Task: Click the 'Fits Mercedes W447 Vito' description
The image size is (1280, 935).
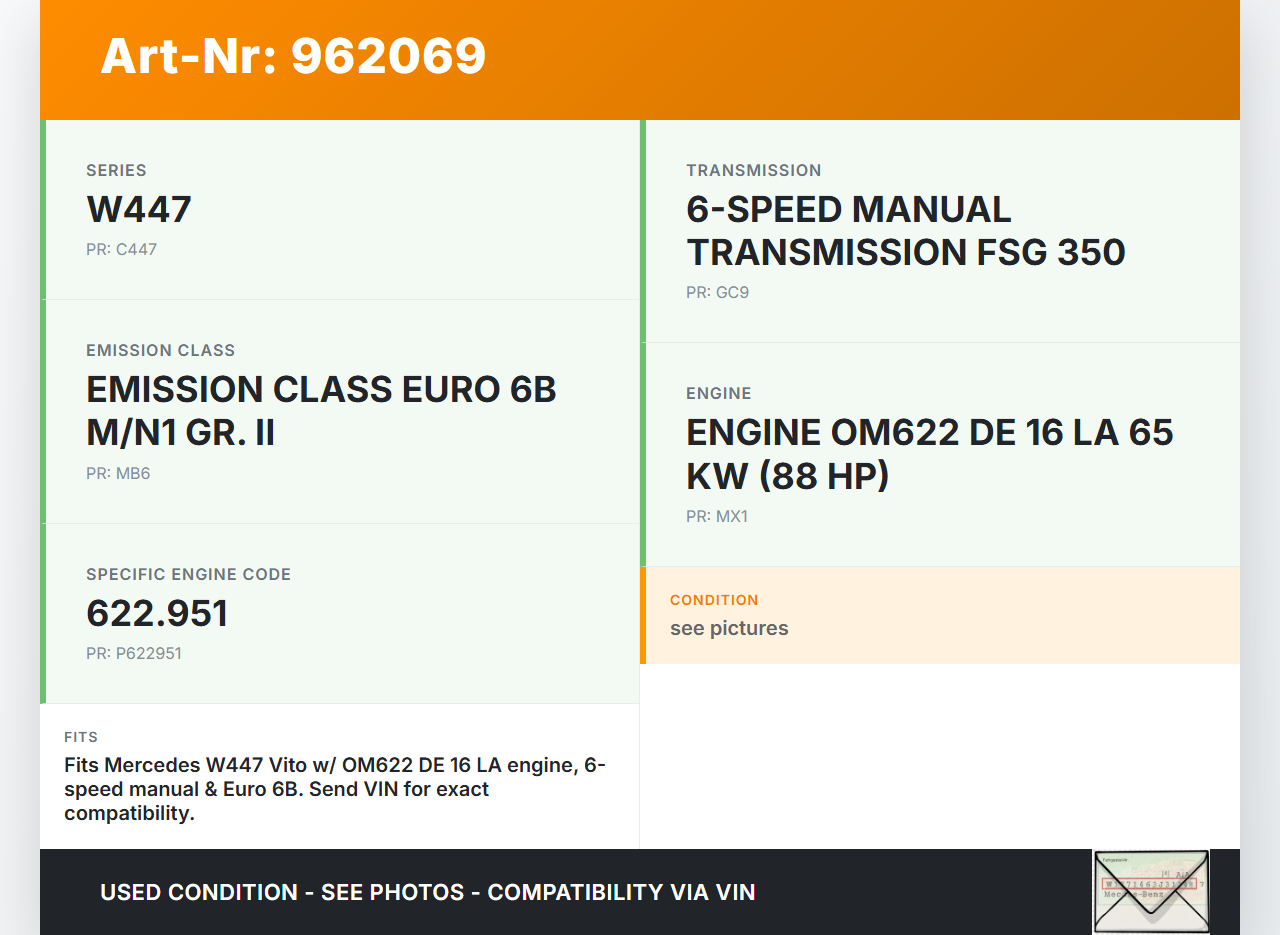Action: (335, 789)
